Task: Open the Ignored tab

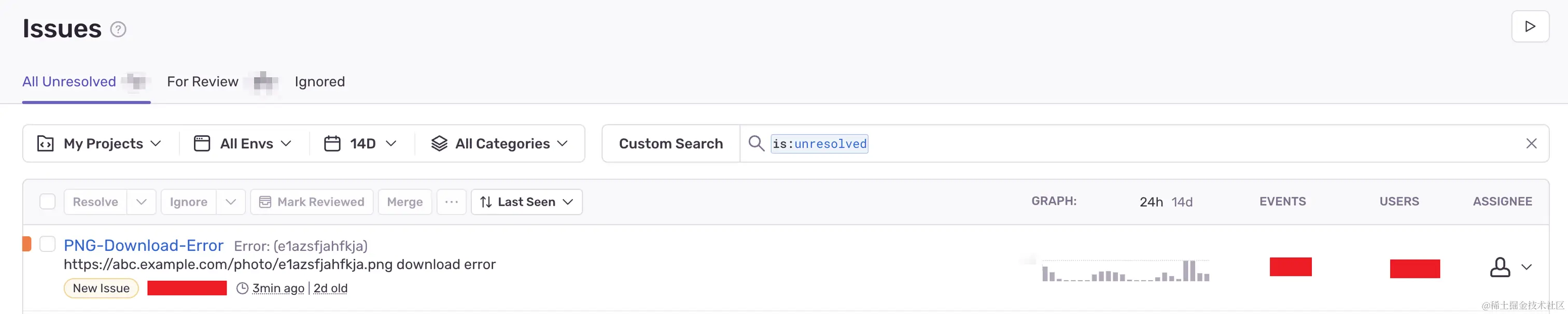Action: tap(319, 81)
